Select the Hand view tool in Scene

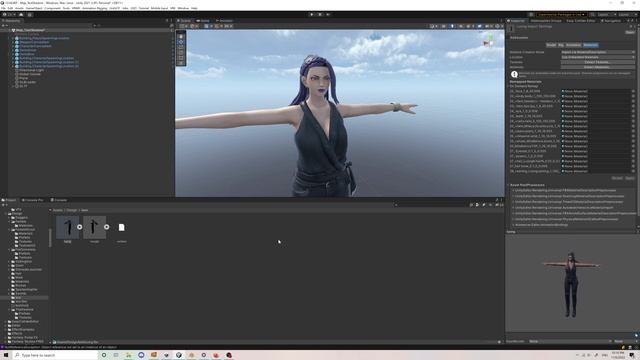[x=181, y=36]
